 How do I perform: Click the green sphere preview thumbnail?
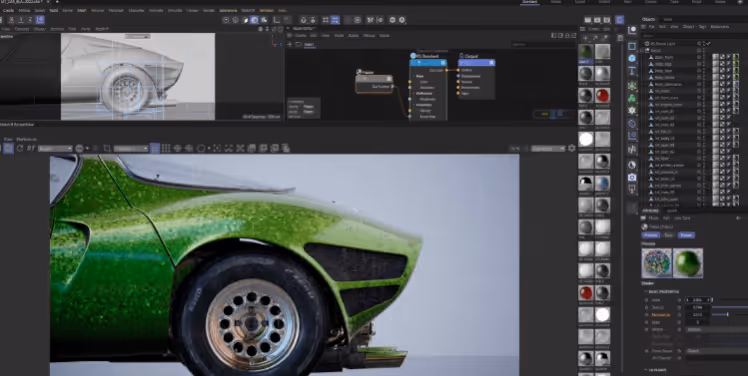coord(688,263)
